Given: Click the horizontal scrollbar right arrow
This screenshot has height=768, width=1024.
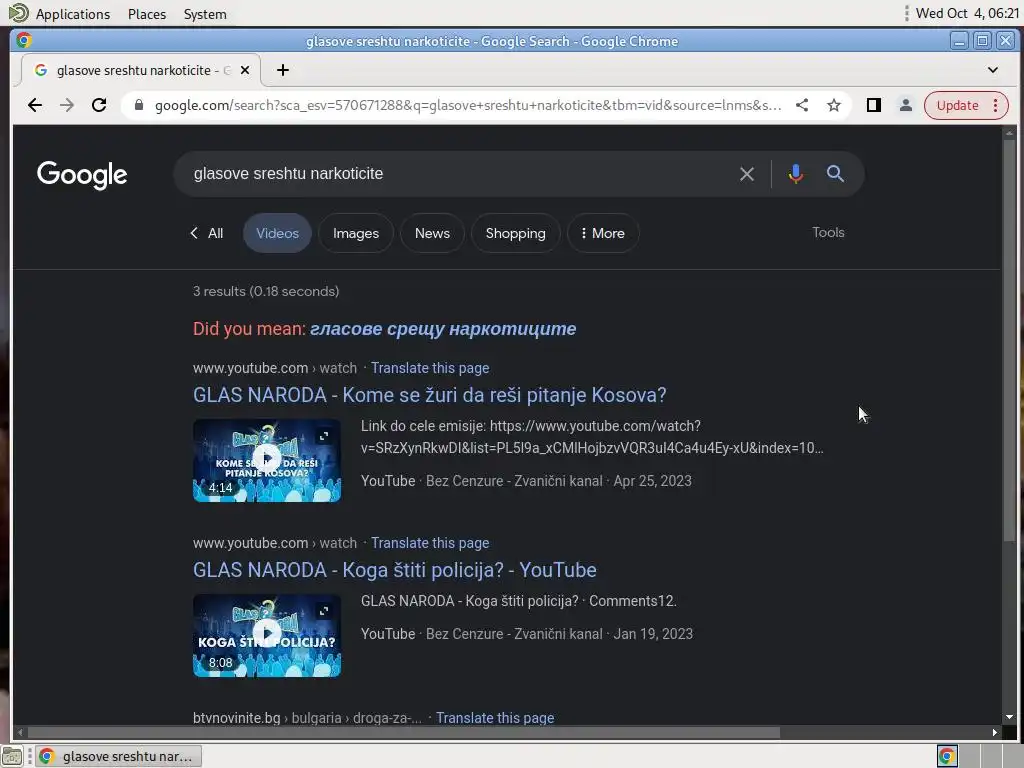Looking at the screenshot, I should (995, 732).
